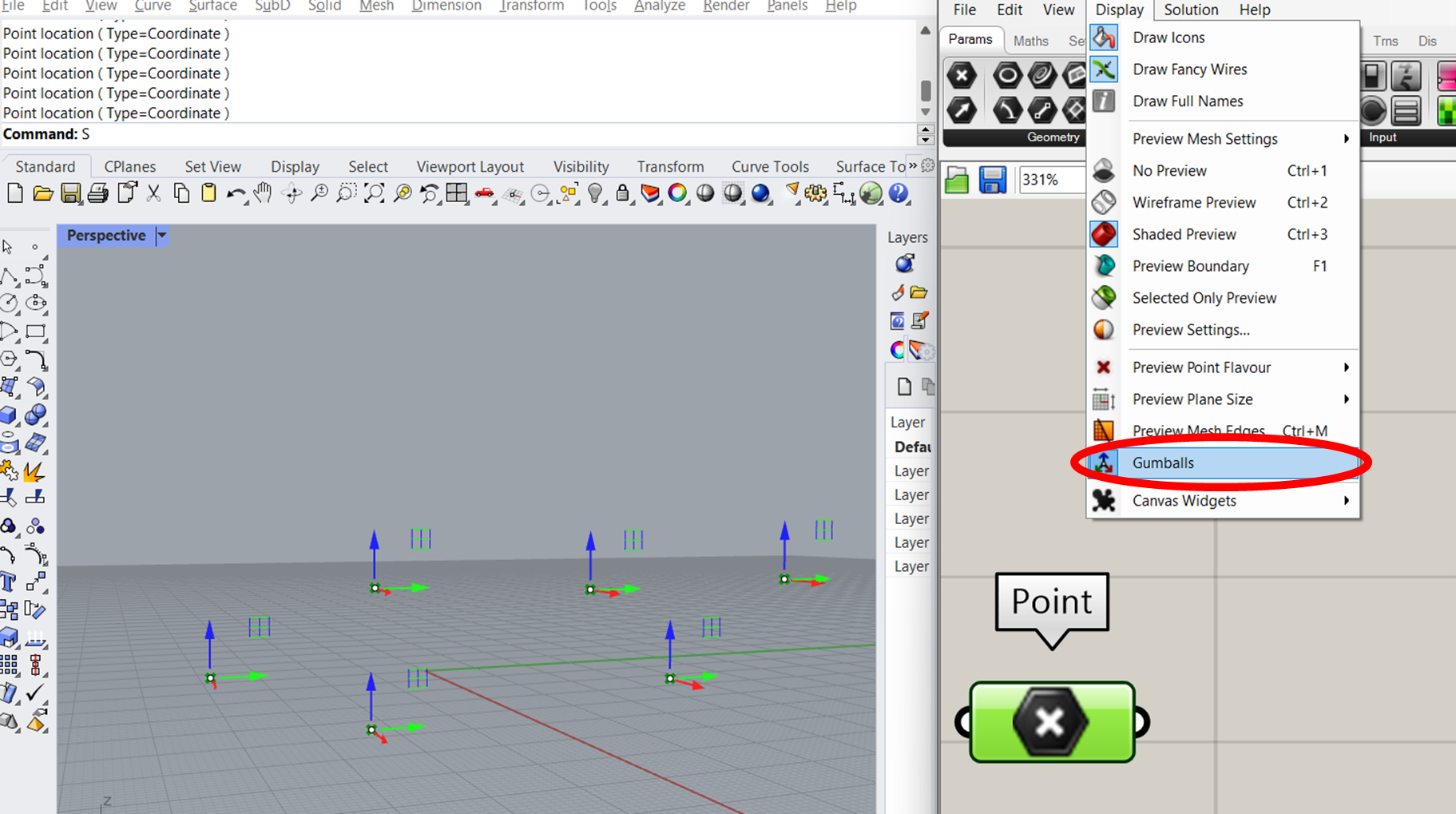Select No Preview mode
Viewport: 1456px width, 814px height.
(1223, 171)
